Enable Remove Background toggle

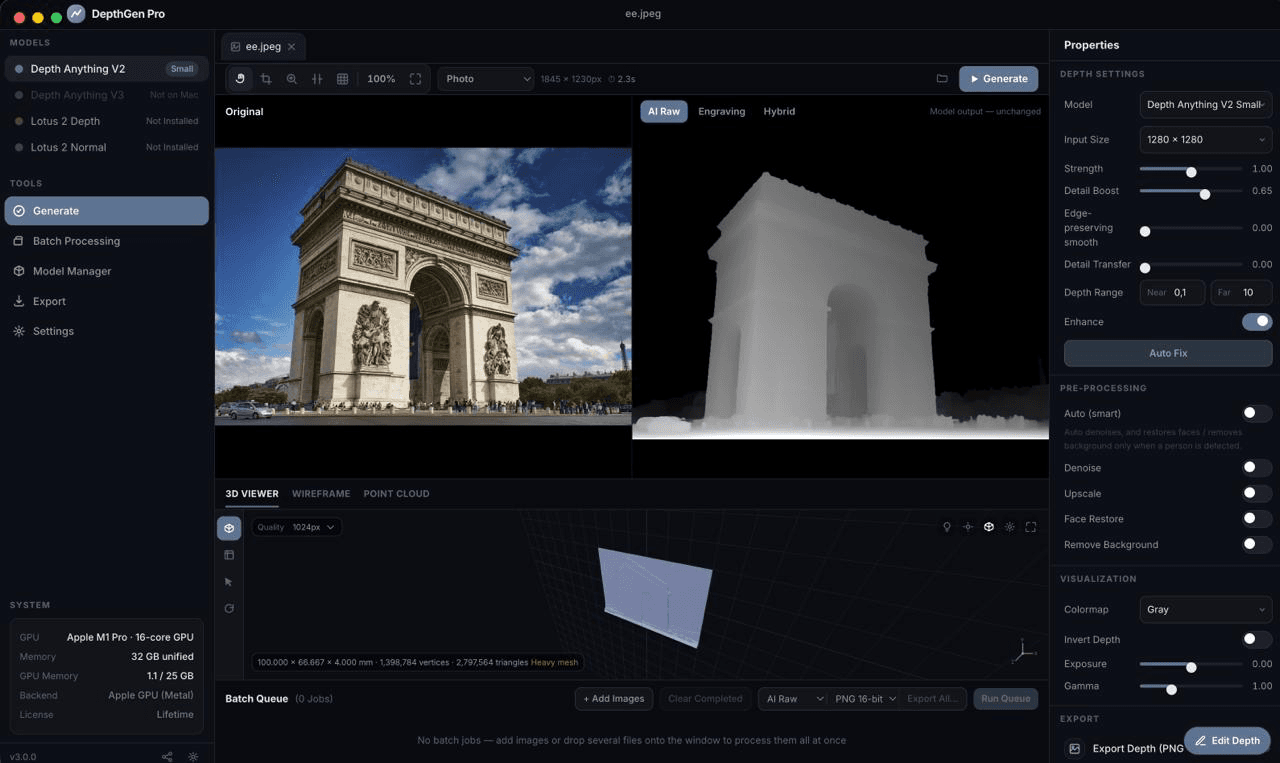click(x=1257, y=545)
